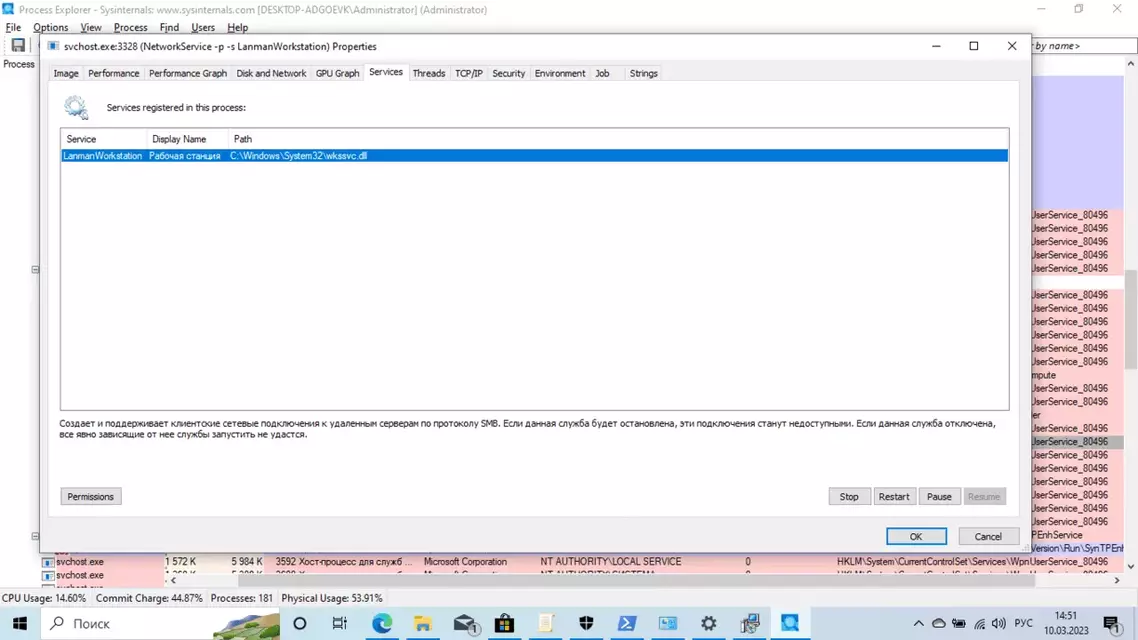Image resolution: width=1138 pixels, height=640 pixels.
Task: Switch input language РУС indicator
Action: coord(1023,623)
